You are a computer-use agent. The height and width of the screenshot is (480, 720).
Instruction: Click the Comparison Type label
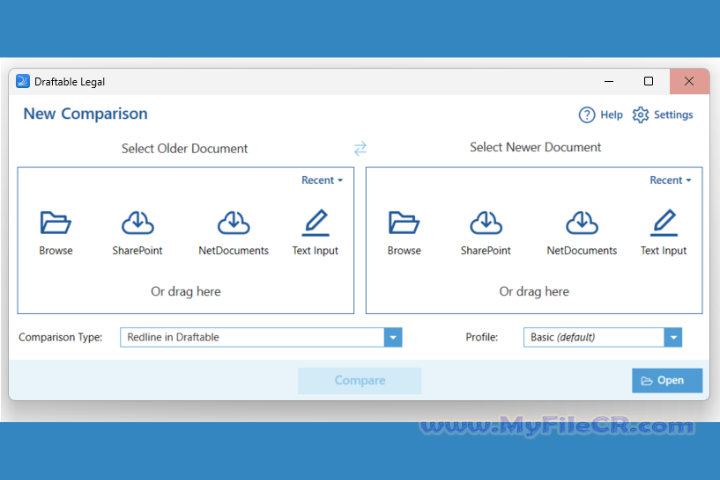(60, 337)
